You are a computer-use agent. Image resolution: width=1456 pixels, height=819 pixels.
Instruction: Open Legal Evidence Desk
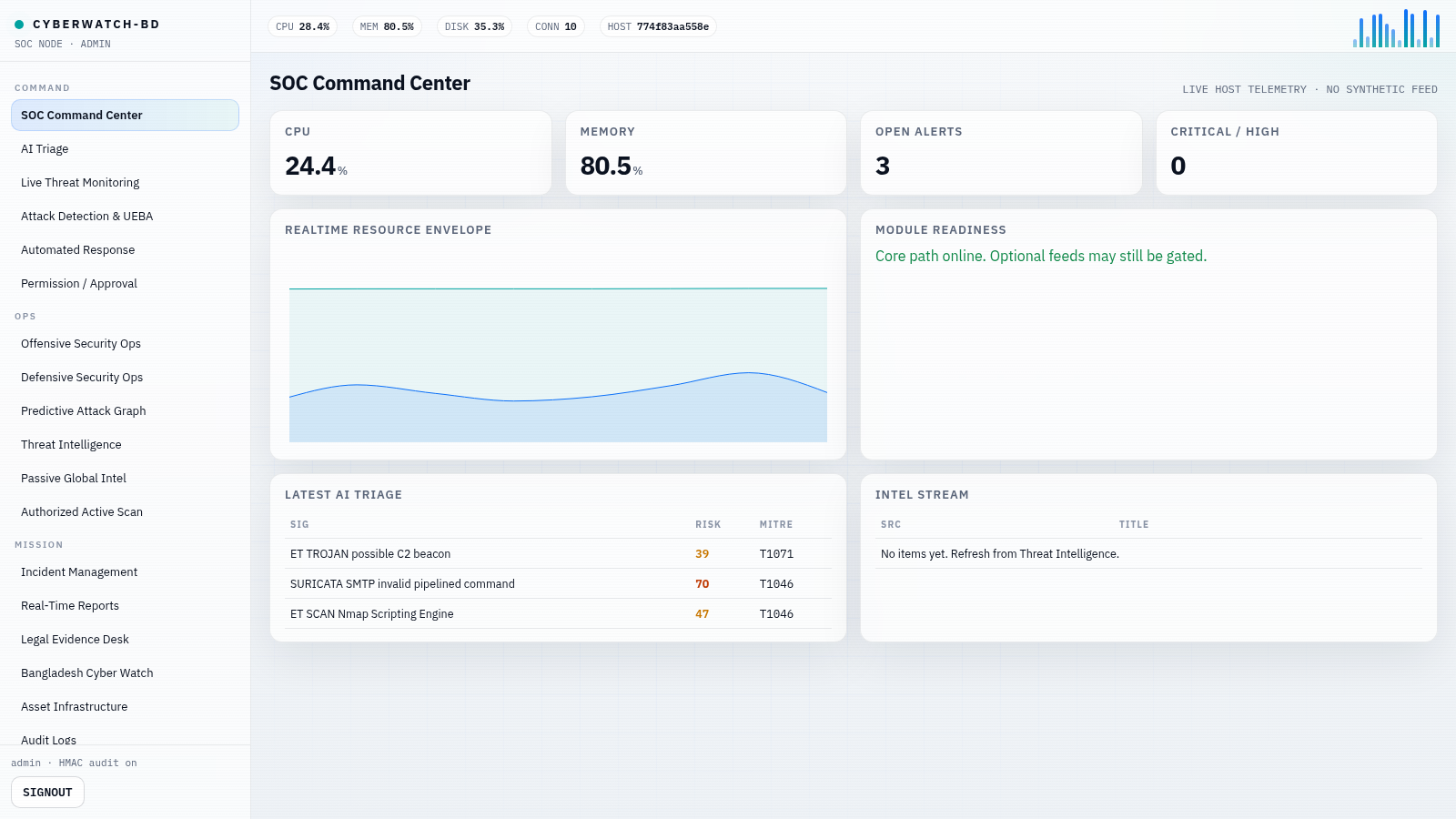pos(125,640)
